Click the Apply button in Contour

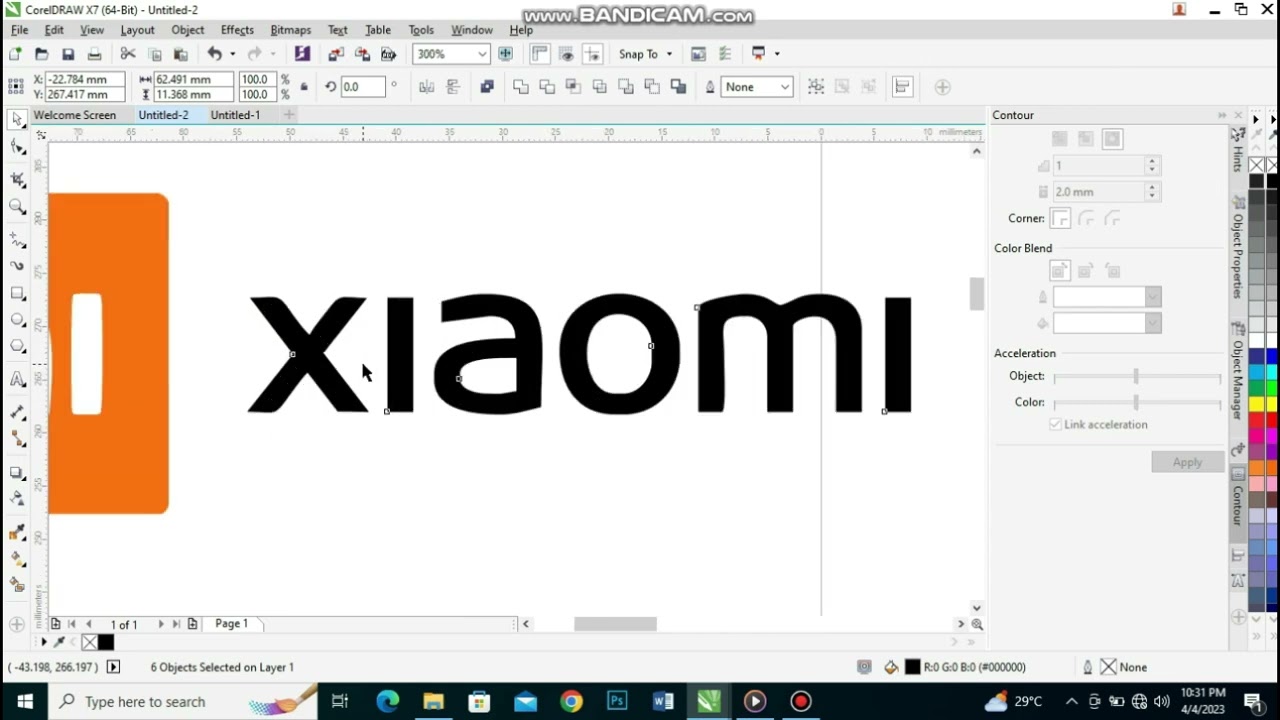tap(1187, 462)
